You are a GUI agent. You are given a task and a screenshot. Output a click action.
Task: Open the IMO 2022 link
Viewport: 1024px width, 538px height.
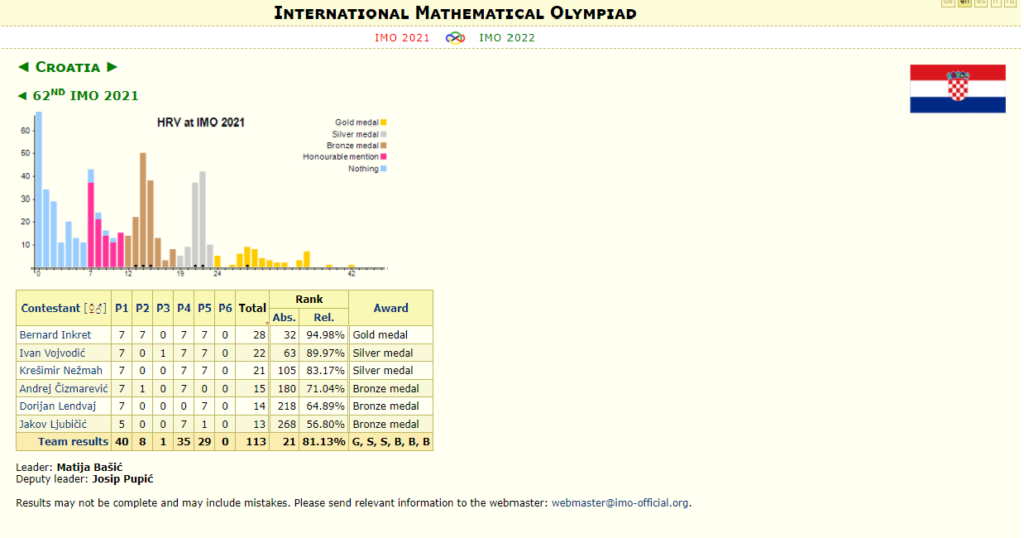click(x=507, y=38)
